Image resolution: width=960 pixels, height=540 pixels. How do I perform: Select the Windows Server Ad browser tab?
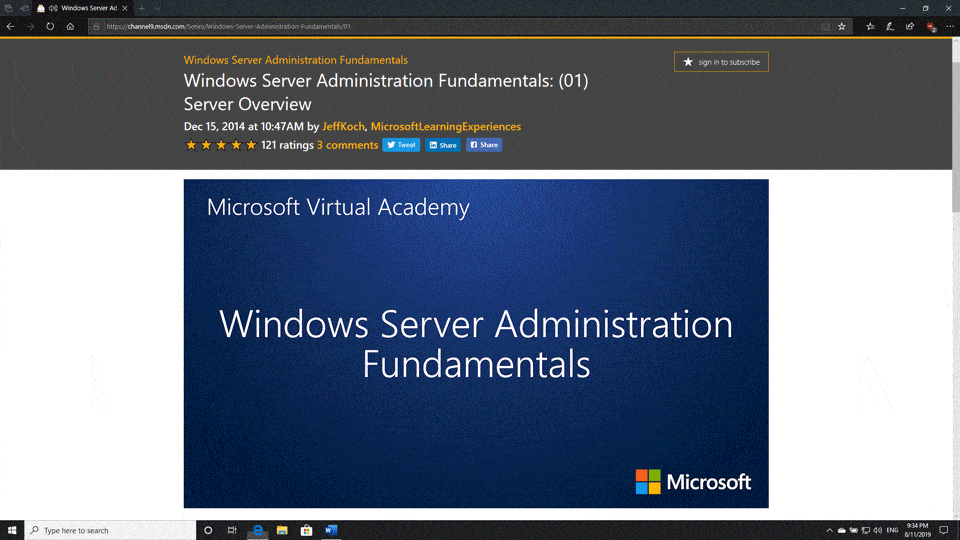coord(88,8)
